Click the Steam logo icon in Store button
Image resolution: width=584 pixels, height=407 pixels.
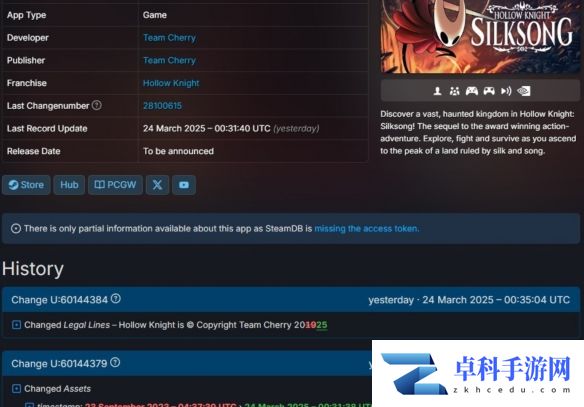13,185
